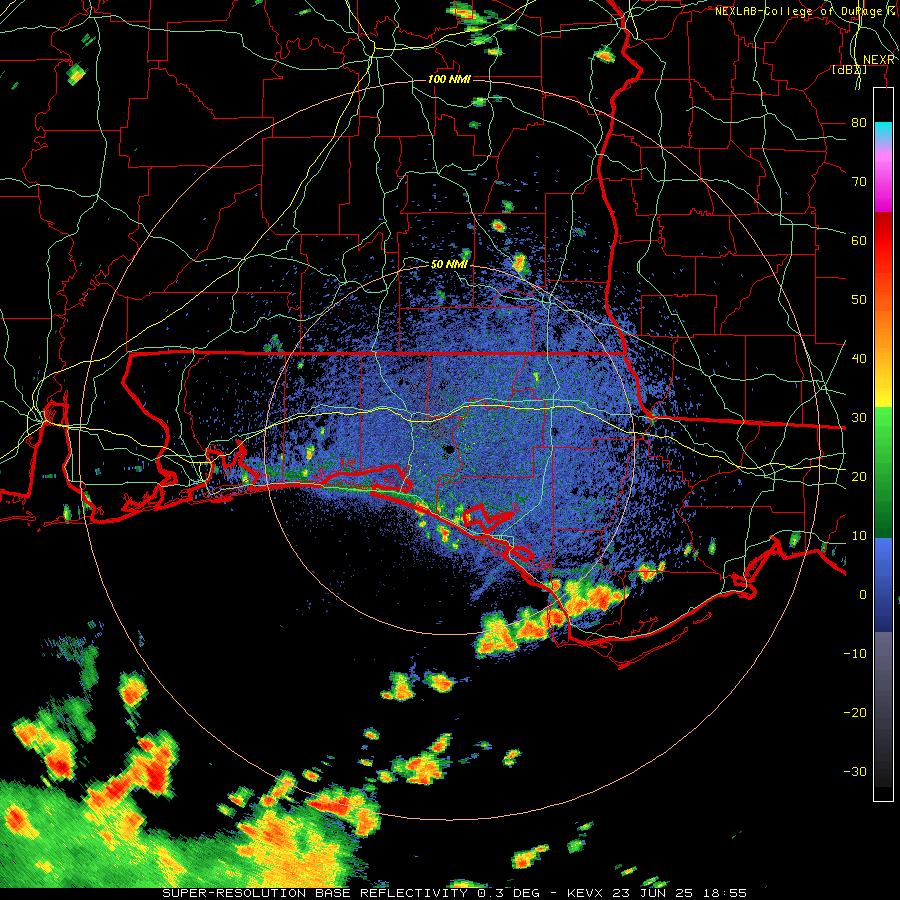Click the SUPER-RESOLUTION BASE REFLECTIVITY caption
Viewport: 900px width, 900px height.
[314, 893]
